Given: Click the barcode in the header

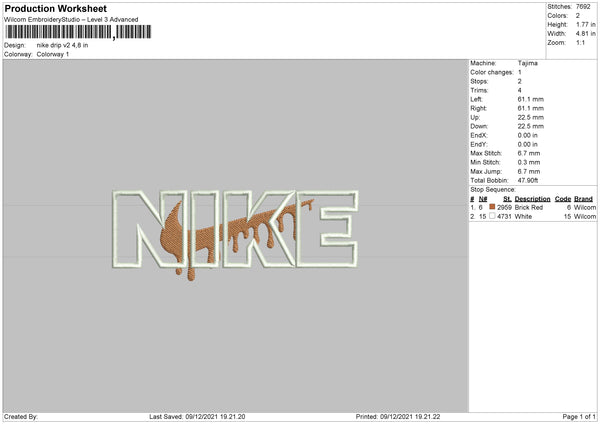Looking at the screenshot, I should (78, 32).
